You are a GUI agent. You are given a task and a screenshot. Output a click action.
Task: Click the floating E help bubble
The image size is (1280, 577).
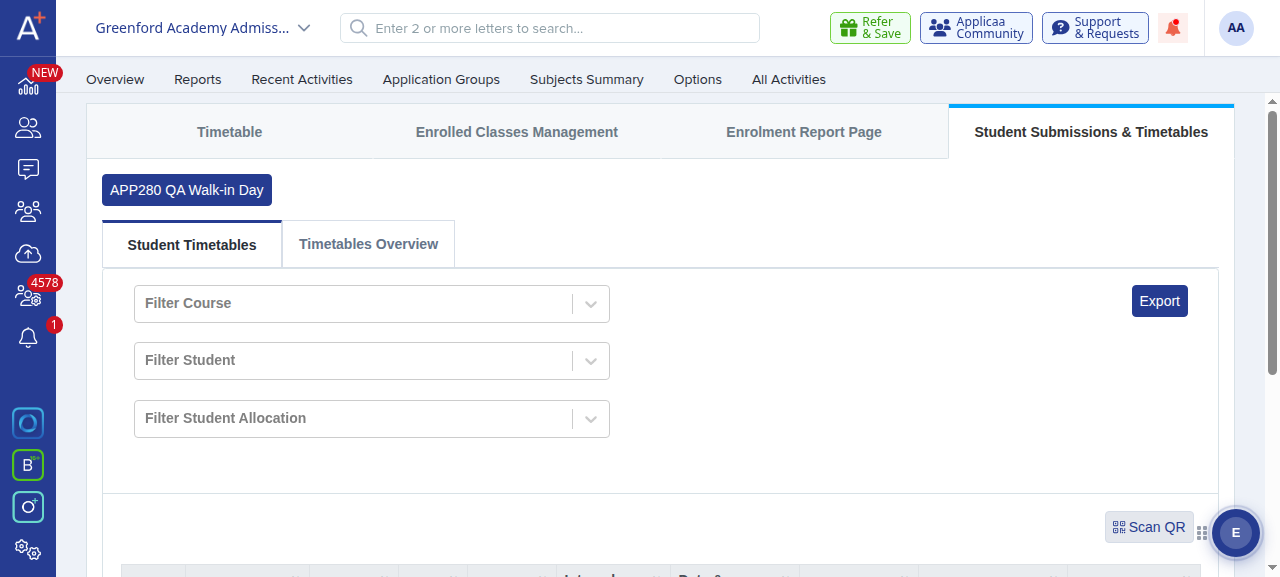[1236, 533]
